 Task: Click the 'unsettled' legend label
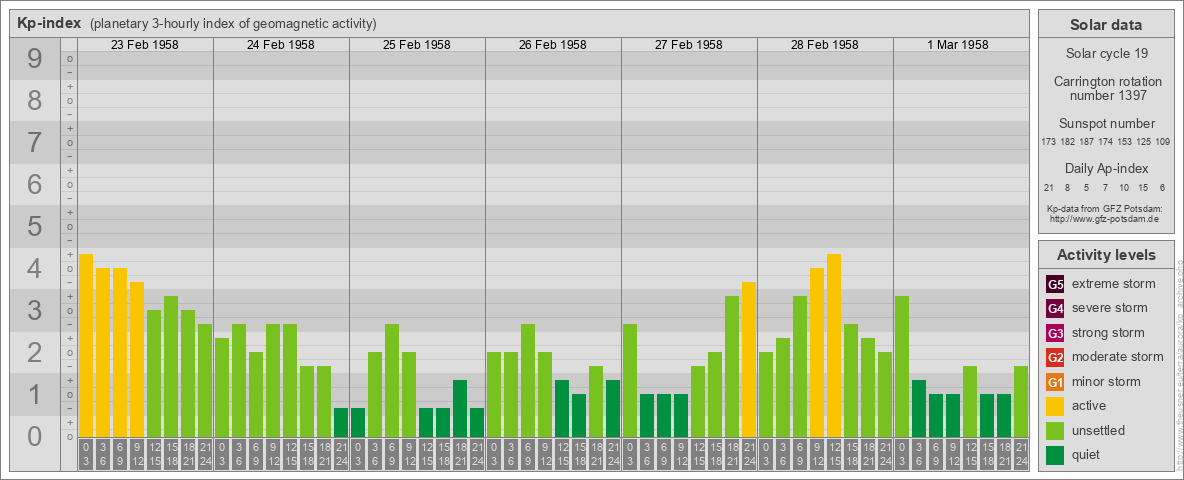[x=1099, y=430]
